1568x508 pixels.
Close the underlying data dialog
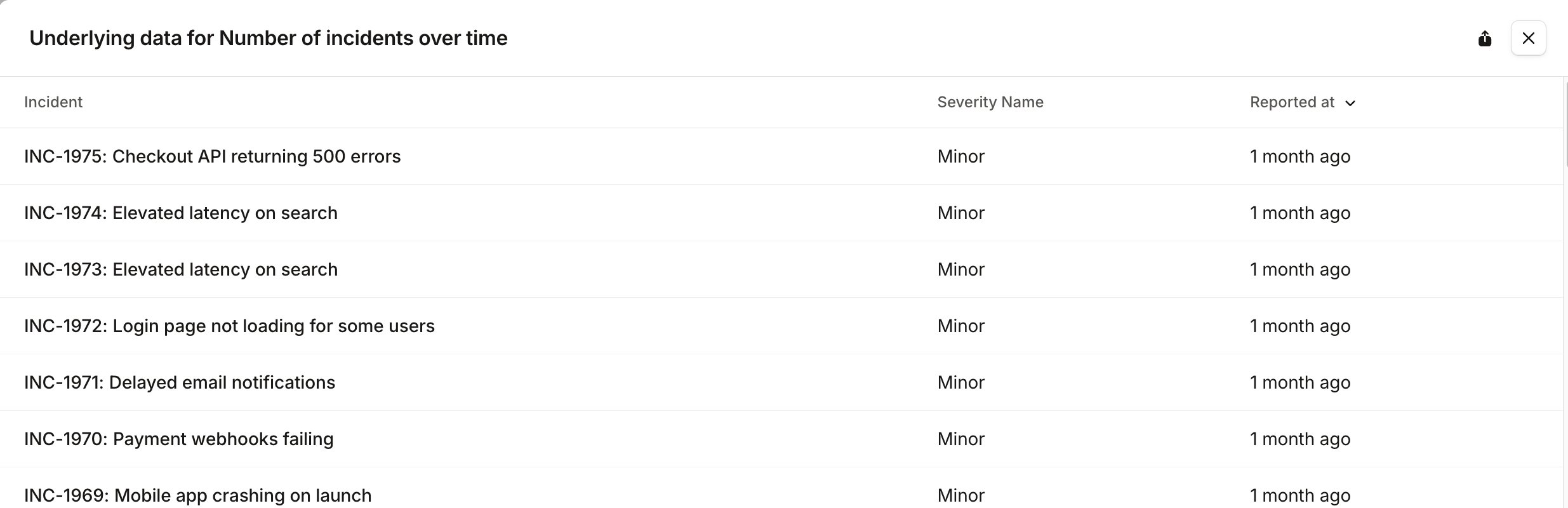(1528, 38)
